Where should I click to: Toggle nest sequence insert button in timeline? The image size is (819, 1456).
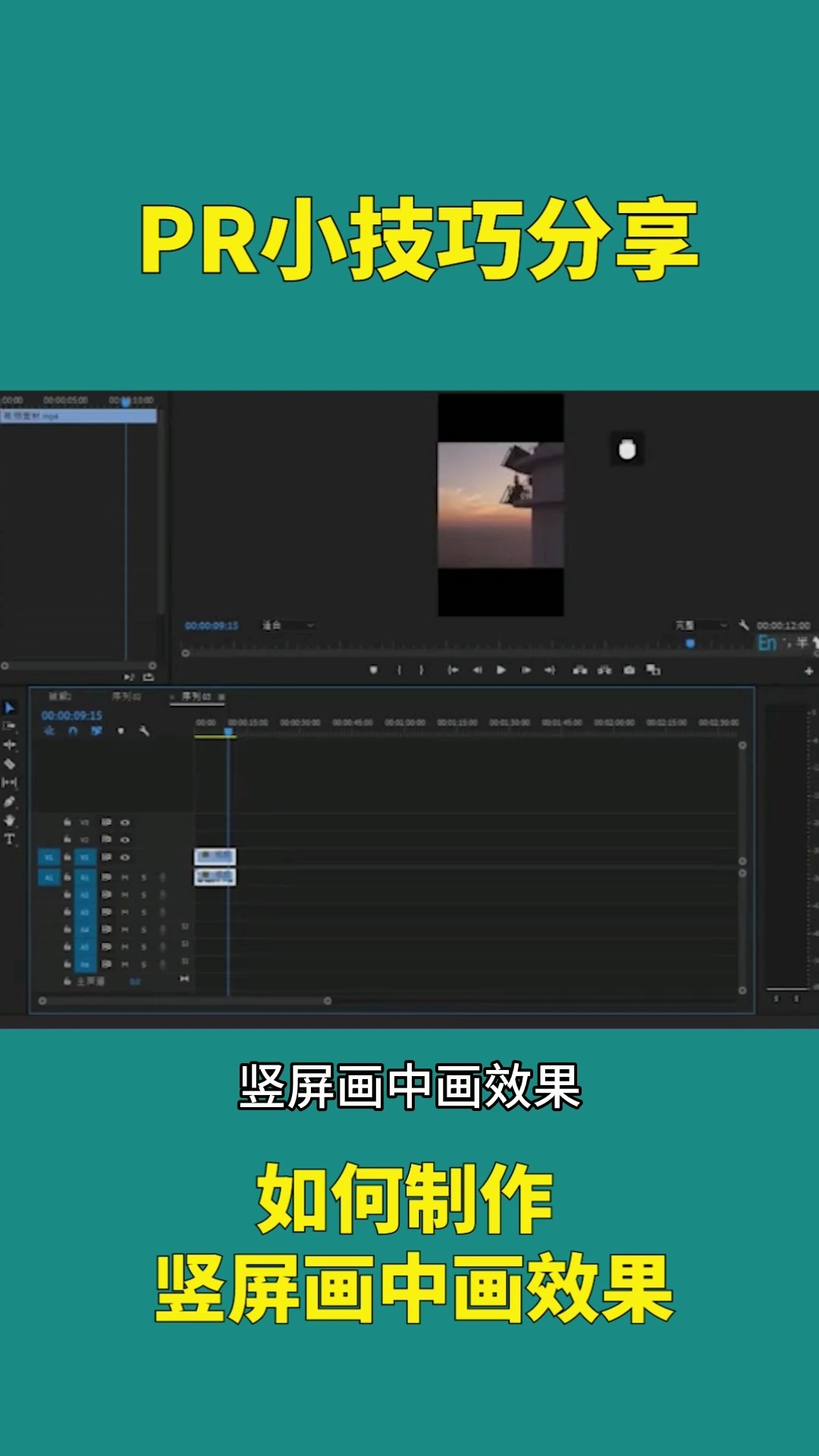pyautogui.click(x=49, y=731)
